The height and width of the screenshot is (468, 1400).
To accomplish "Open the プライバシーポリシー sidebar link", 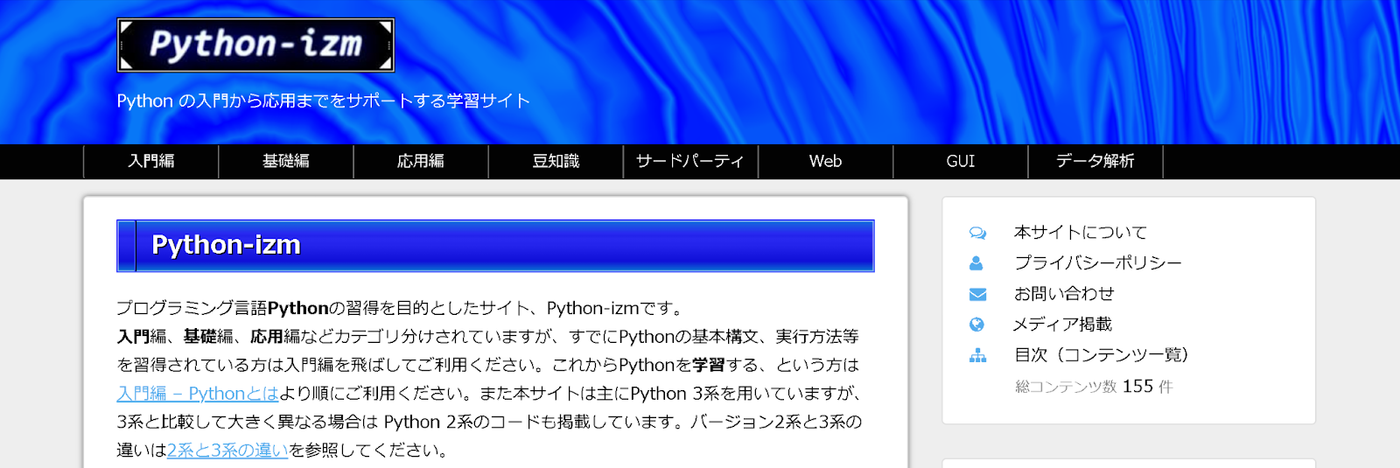I will (x=1098, y=263).
